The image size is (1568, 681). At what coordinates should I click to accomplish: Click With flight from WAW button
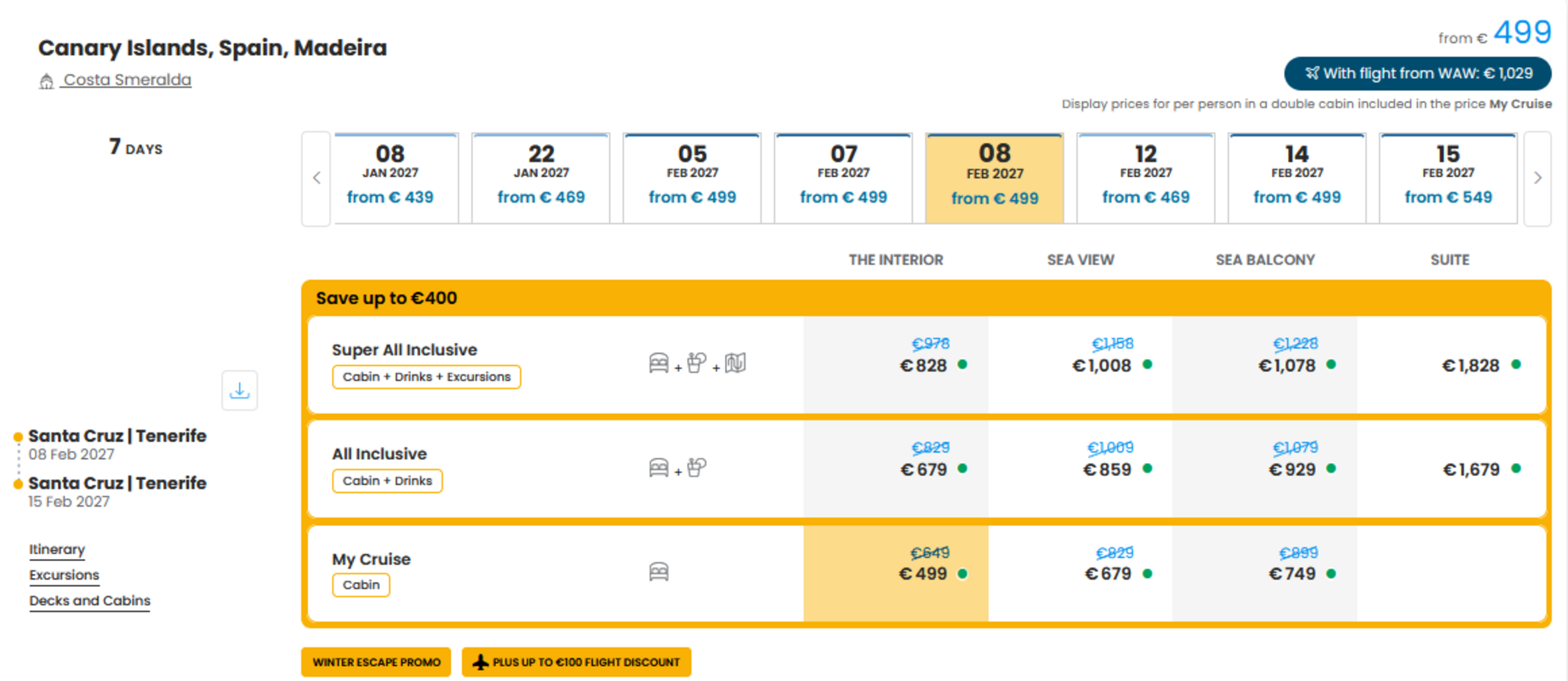point(1417,73)
